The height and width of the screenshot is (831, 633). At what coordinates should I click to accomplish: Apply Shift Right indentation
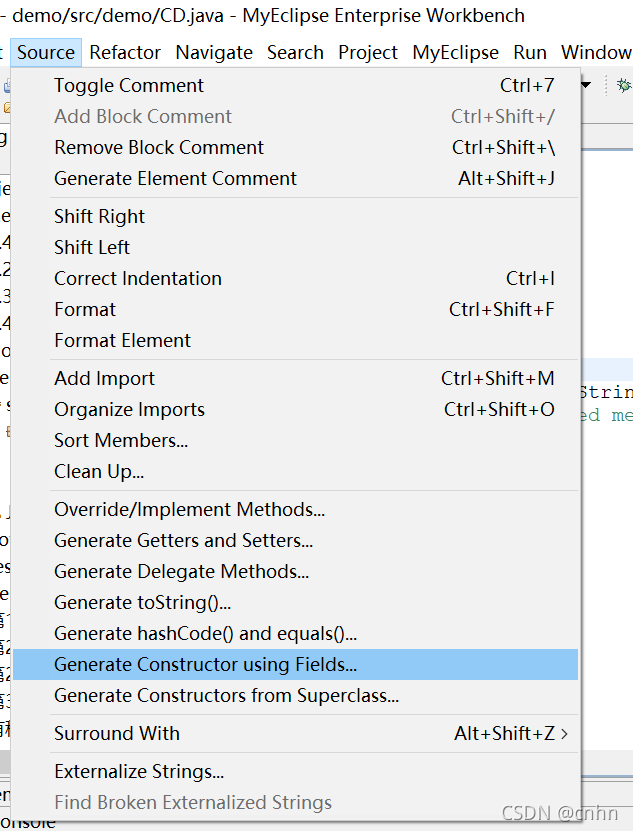tap(99, 216)
